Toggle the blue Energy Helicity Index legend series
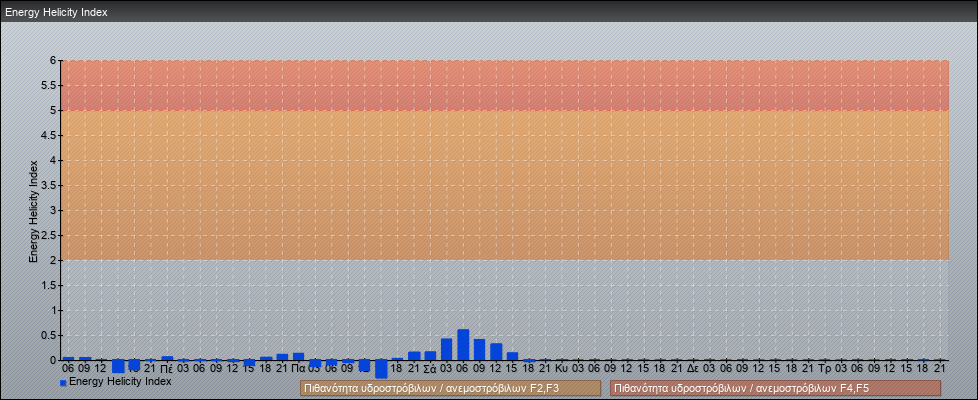Image resolution: width=978 pixels, height=400 pixels. pyautogui.click(x=115, y=381)
